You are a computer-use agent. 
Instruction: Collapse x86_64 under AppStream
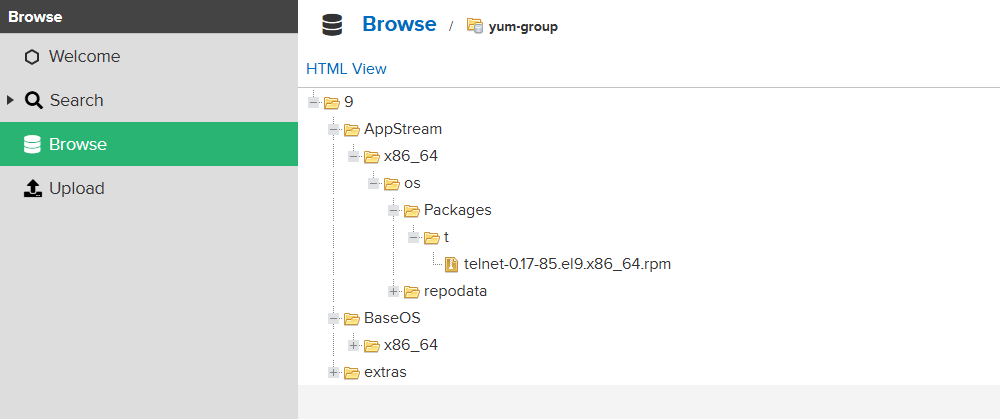353,157
